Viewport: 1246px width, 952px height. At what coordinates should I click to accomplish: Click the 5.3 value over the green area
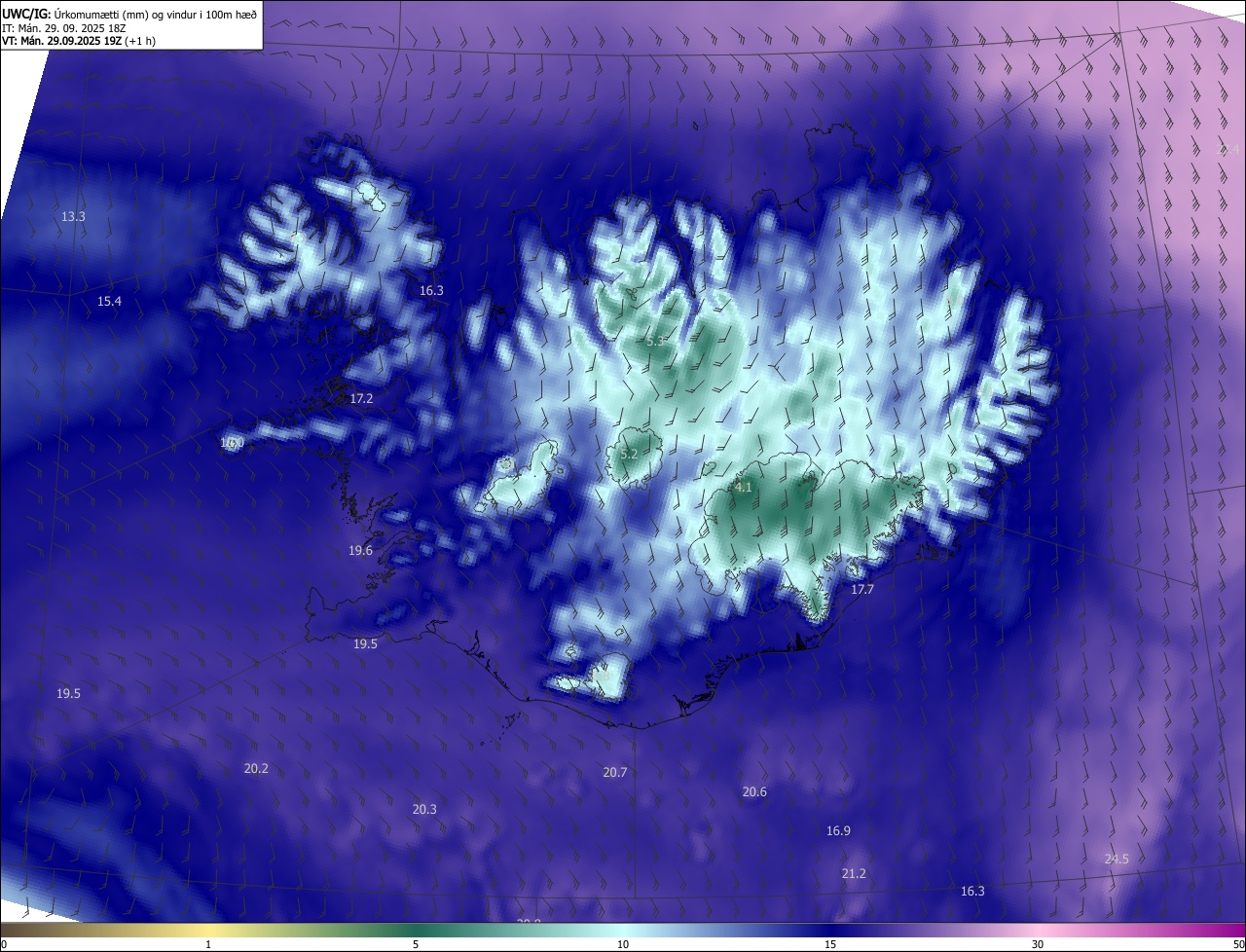point(655,342)
